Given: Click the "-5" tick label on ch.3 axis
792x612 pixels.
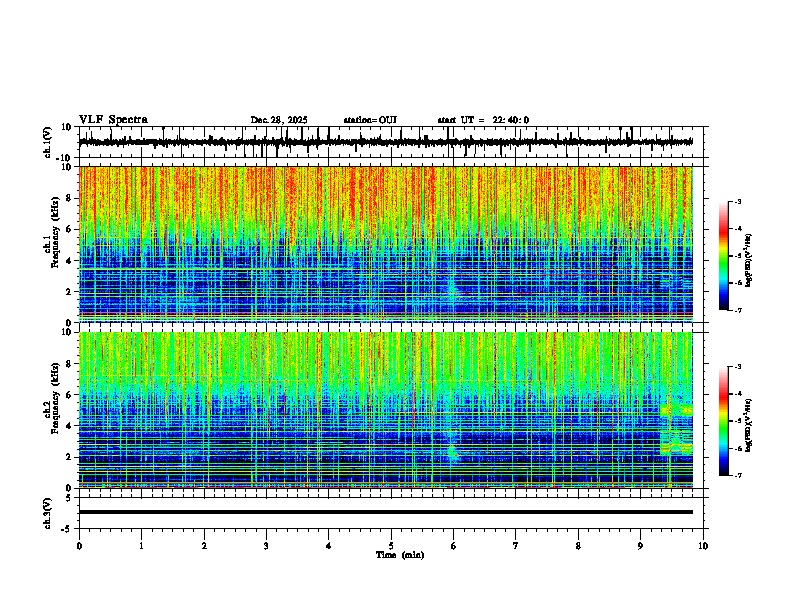Looking at the screenshot, I should tap(67, 529).
